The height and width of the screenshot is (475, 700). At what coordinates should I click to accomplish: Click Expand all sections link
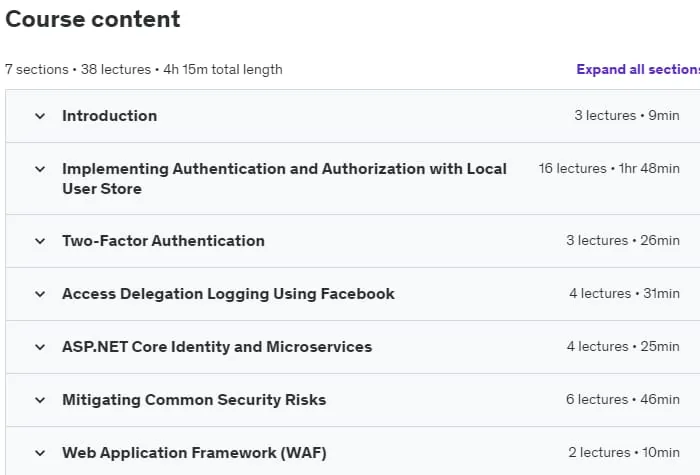638,69
